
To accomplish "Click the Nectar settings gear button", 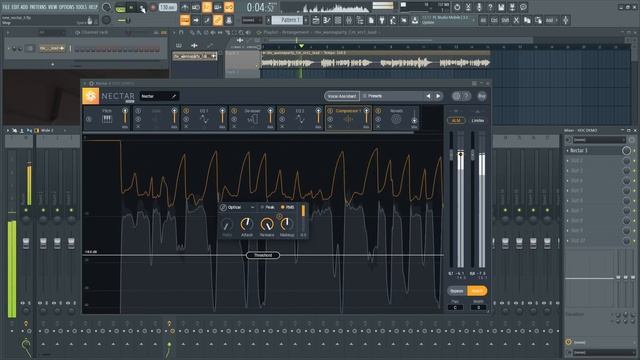I will [x=456, y=96].
